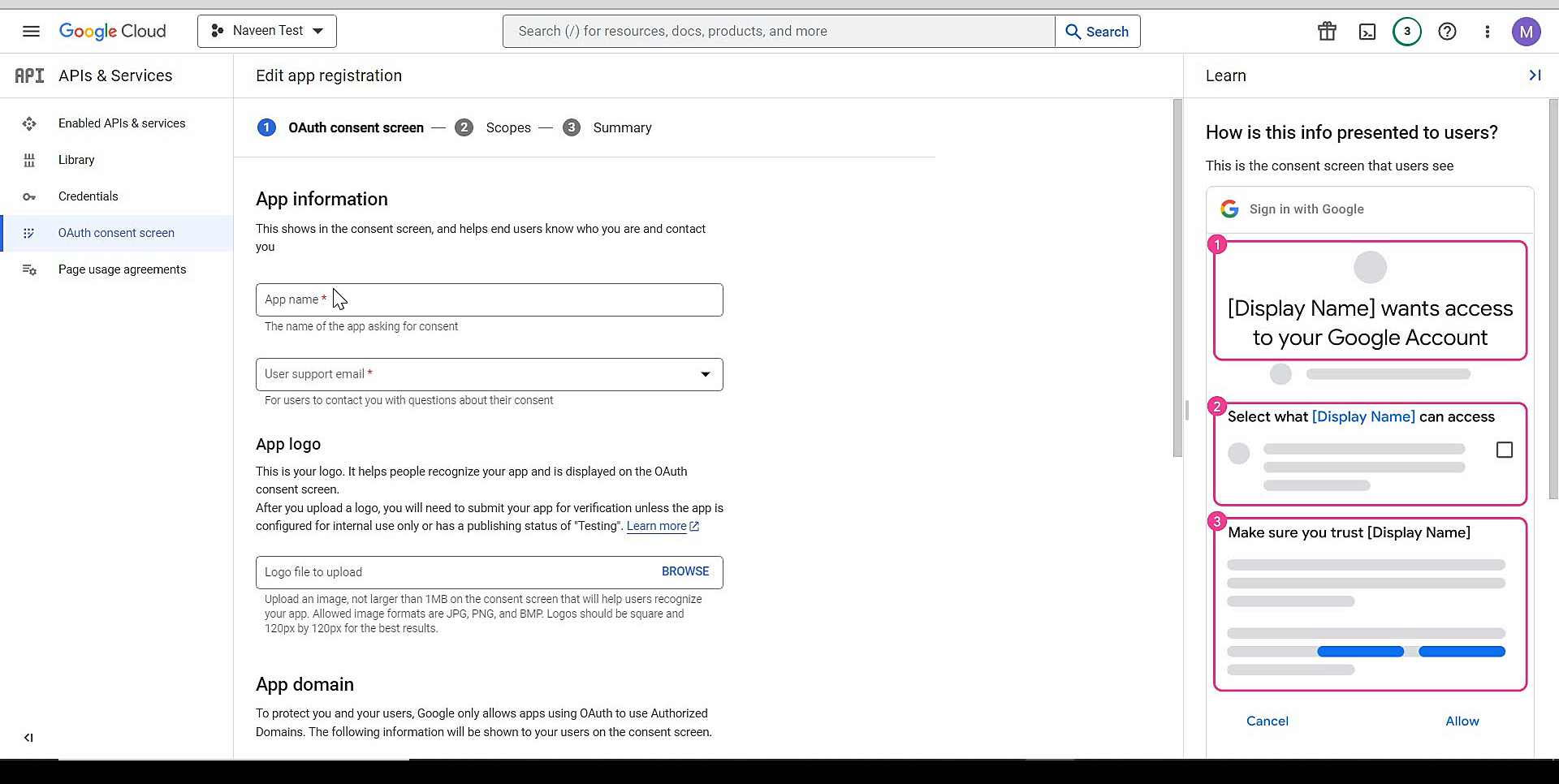Click the Library grid icon
This screenshot has width=1559, height=784.
[x=29, y=160]
